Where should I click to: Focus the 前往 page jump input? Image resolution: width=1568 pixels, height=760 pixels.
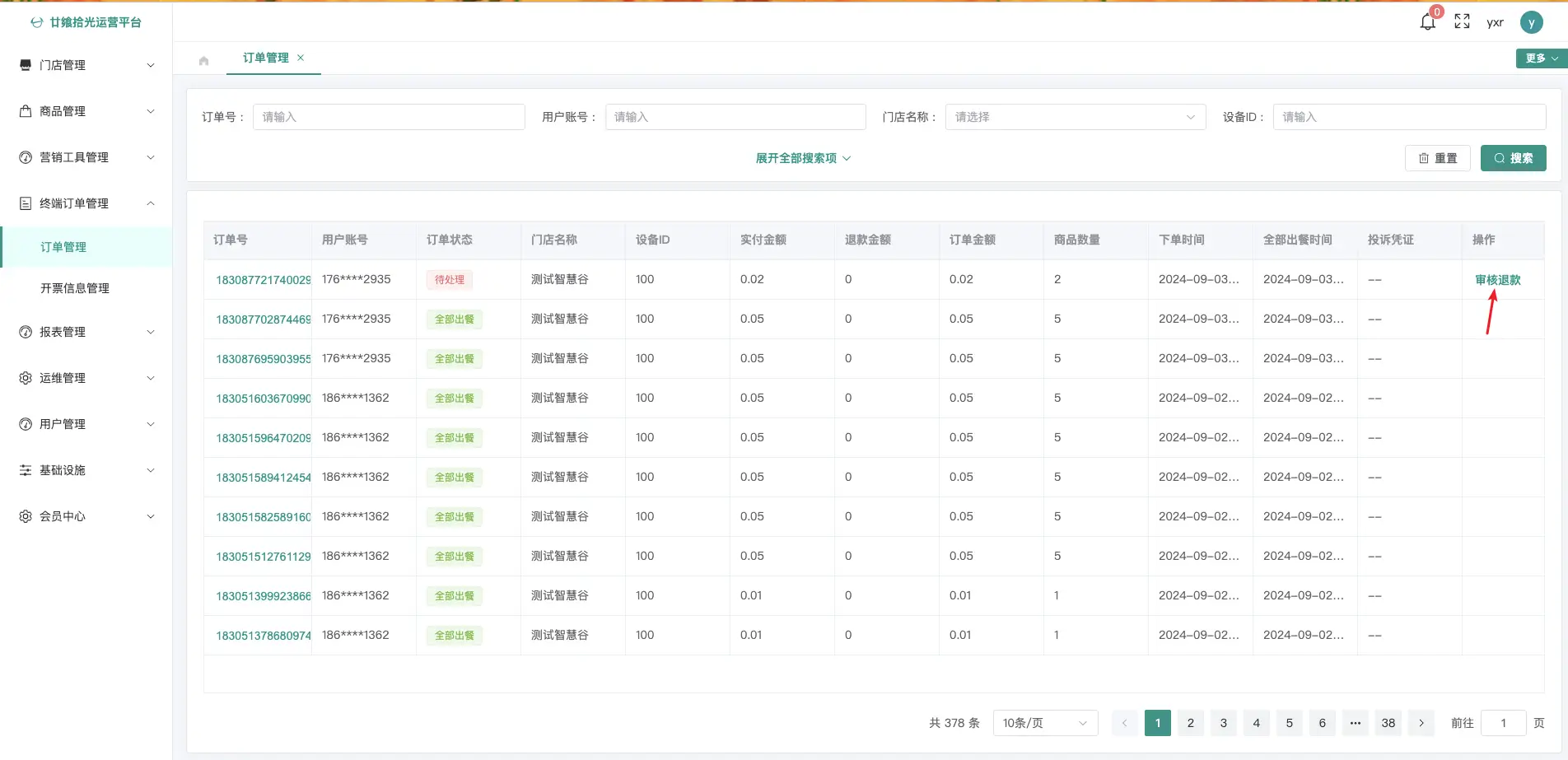[1503, 723]
